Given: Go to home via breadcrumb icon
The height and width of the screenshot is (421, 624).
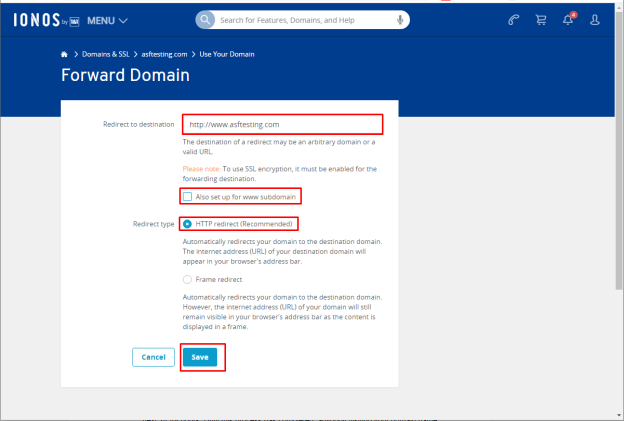Looking at the screenshot, I should point(64,54).
